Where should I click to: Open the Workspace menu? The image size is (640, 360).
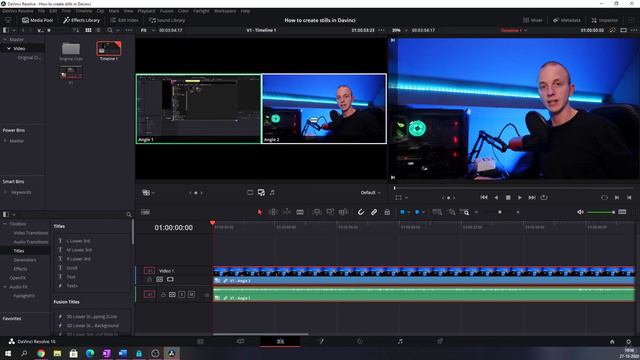225,11
